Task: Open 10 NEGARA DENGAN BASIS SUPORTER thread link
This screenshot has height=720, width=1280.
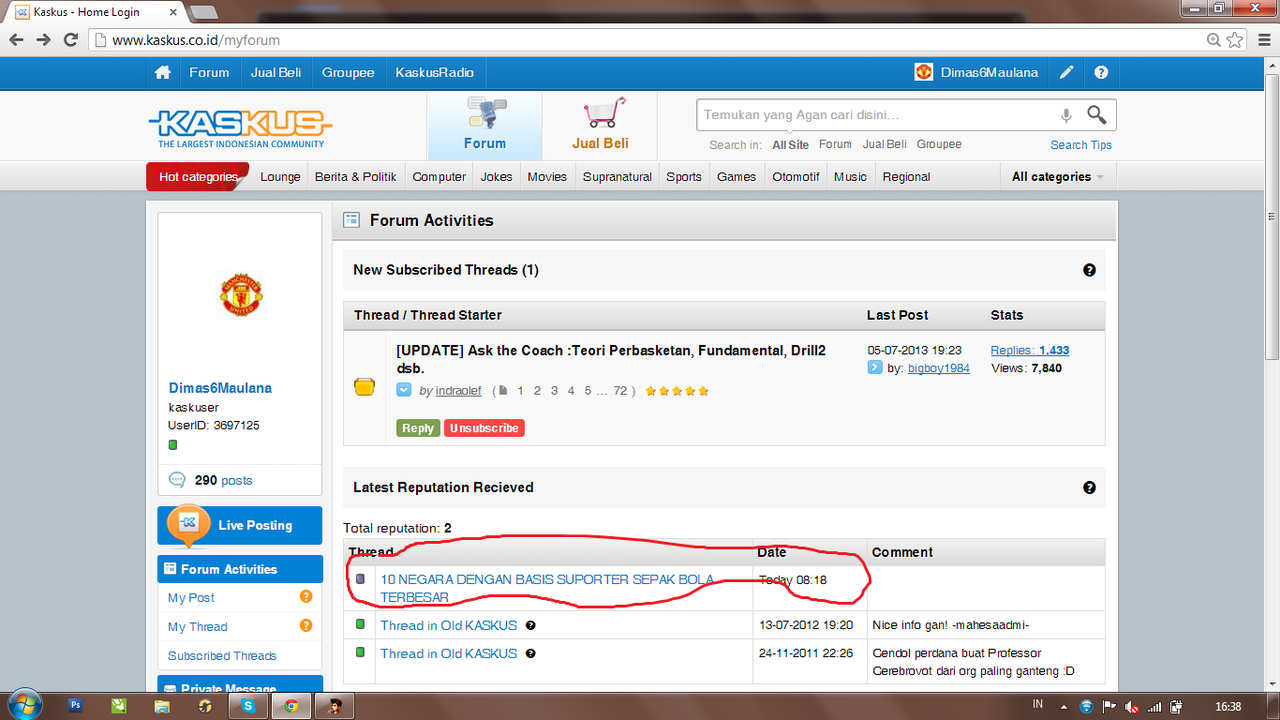Action: [546, 588]
